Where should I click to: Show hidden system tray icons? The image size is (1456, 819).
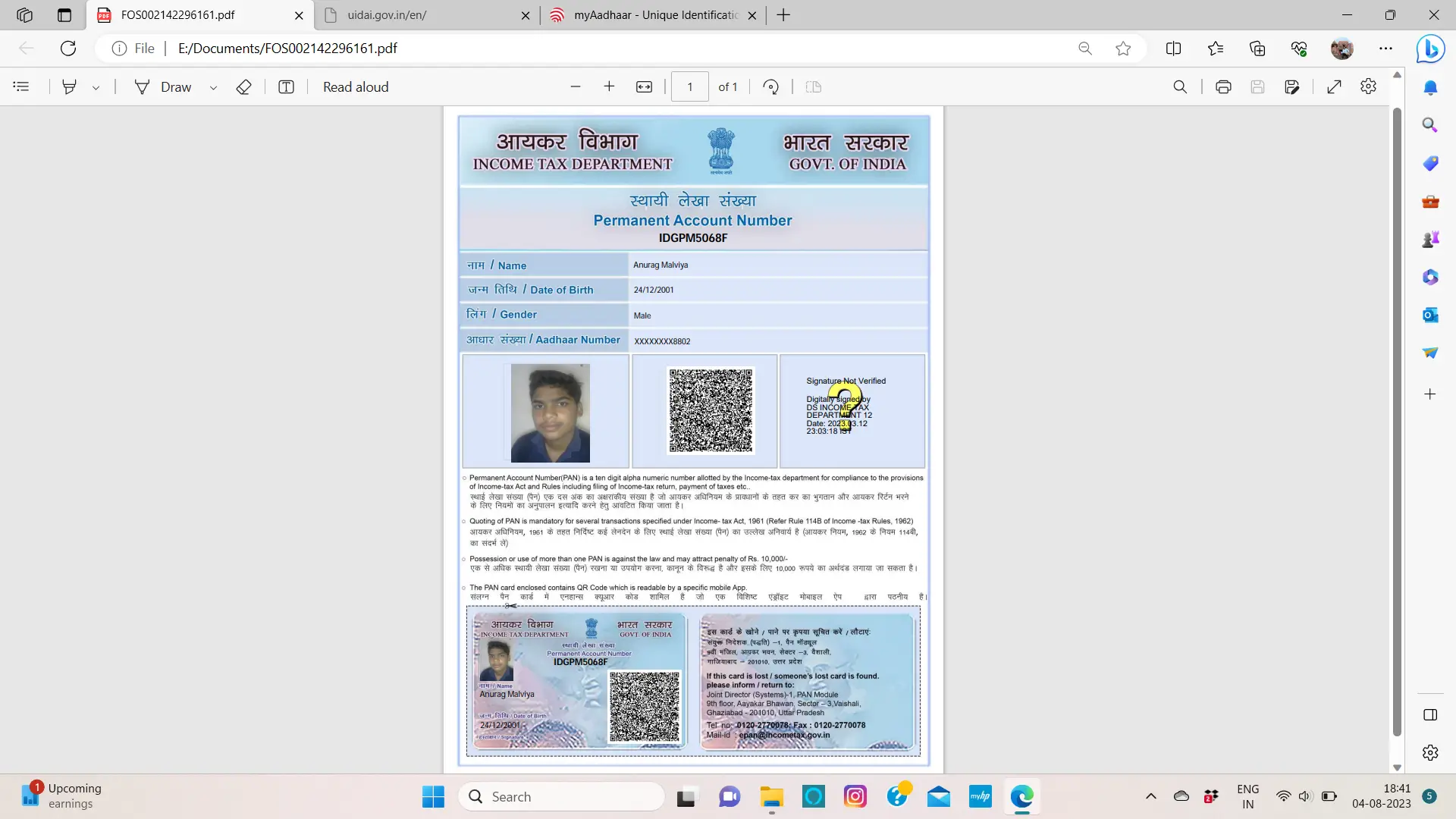pos(1150,796)
